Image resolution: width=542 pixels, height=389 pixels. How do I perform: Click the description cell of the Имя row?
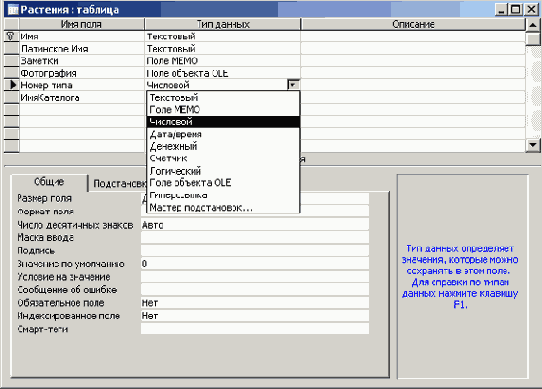click(413, 36)
